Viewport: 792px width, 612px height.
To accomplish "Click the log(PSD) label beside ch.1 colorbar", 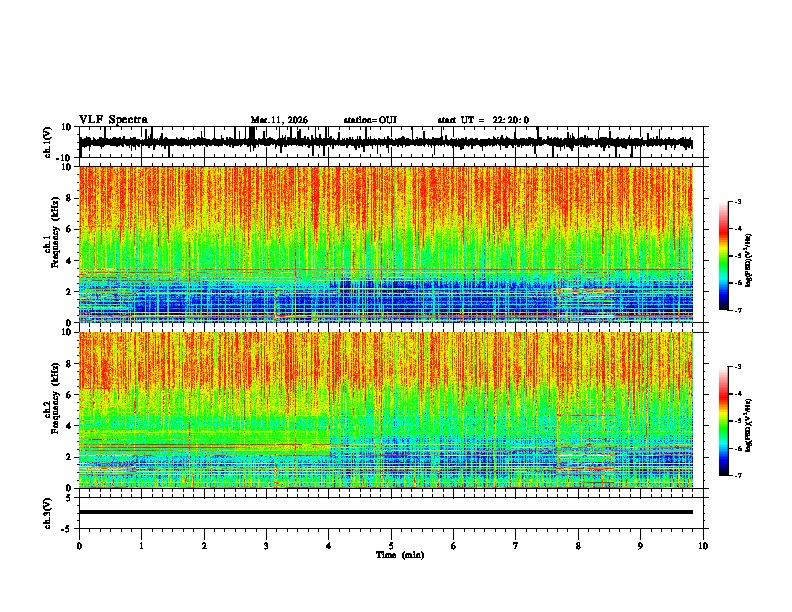I will [x=749, y=261].
